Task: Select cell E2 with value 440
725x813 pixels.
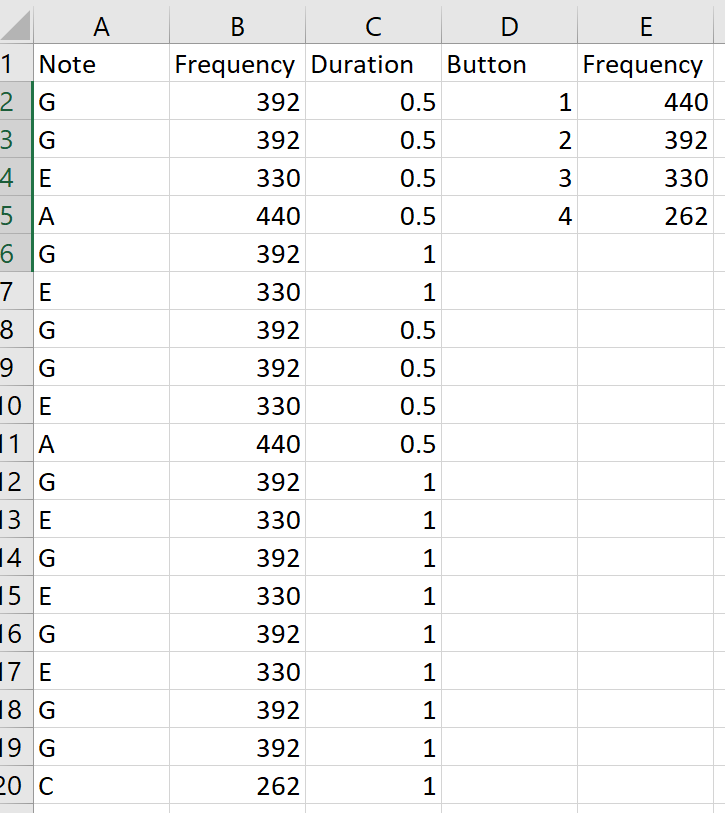Action: [646, 101]
